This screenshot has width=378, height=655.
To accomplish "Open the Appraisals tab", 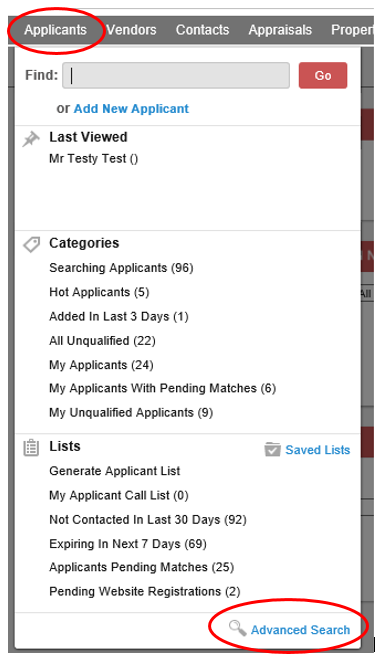I will (x=280, y=30).
